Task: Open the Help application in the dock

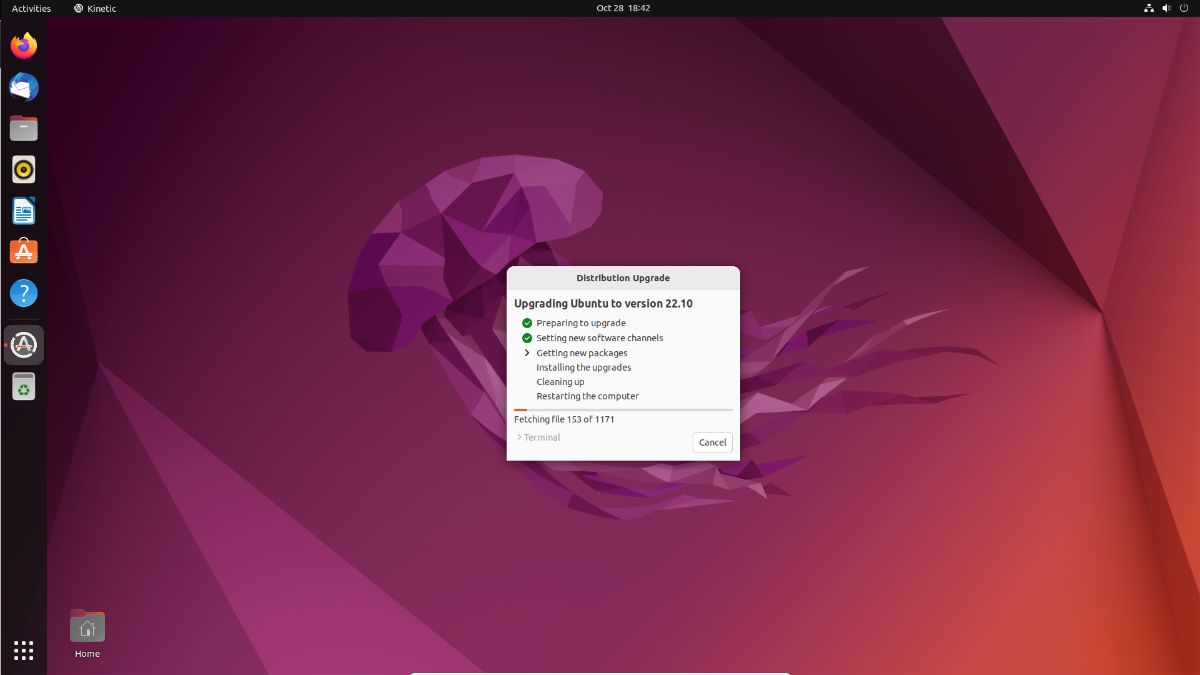Action: 24,293
